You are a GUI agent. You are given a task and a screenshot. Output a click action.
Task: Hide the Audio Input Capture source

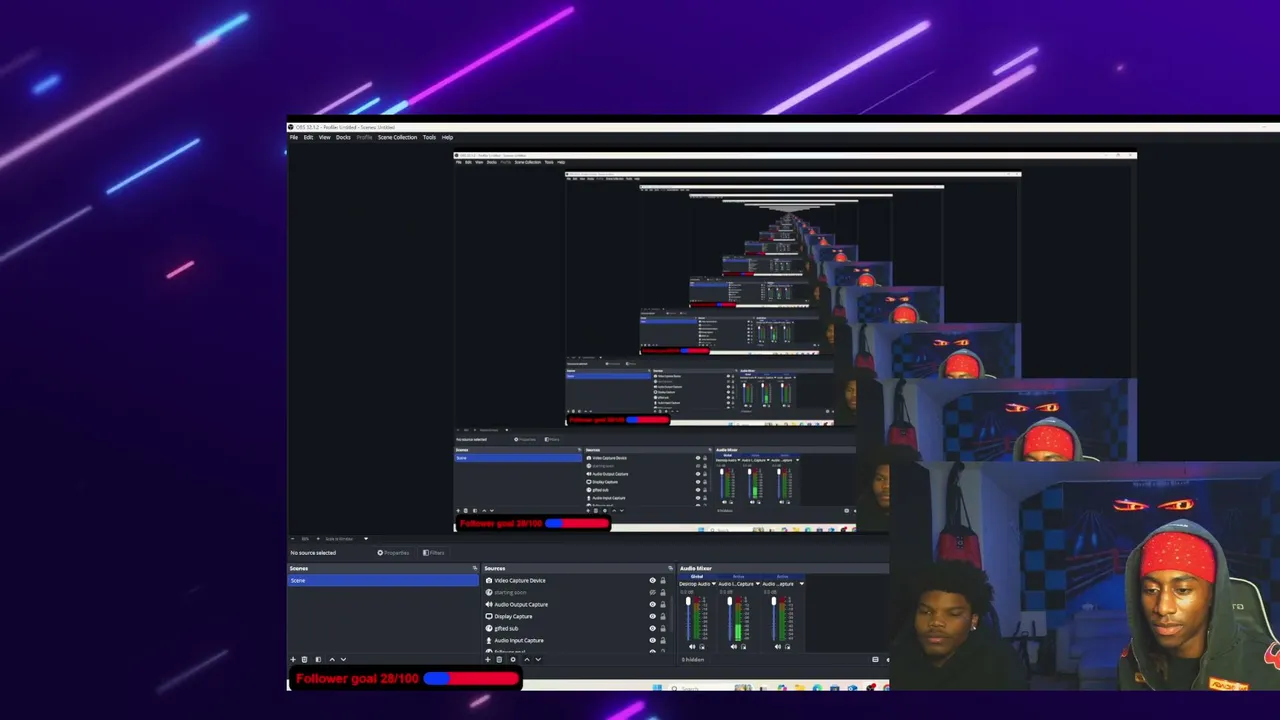click(x=653, y=641)
